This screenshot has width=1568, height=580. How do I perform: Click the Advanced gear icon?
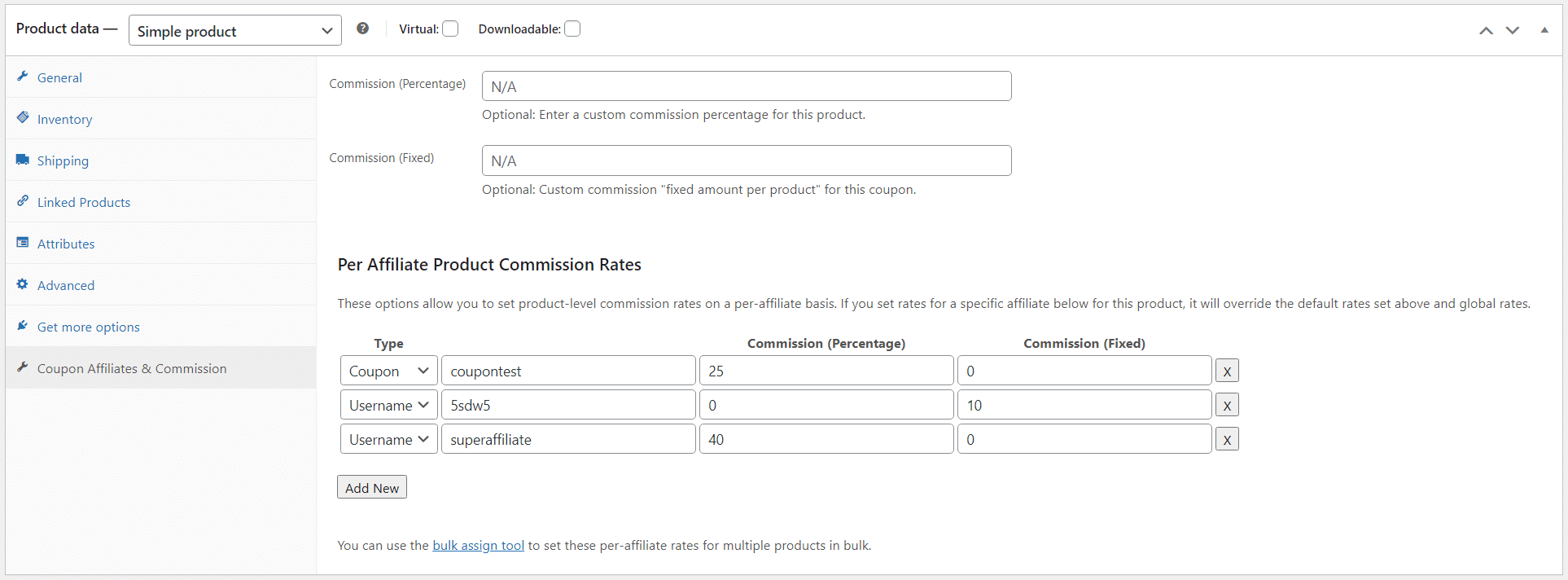23,284
